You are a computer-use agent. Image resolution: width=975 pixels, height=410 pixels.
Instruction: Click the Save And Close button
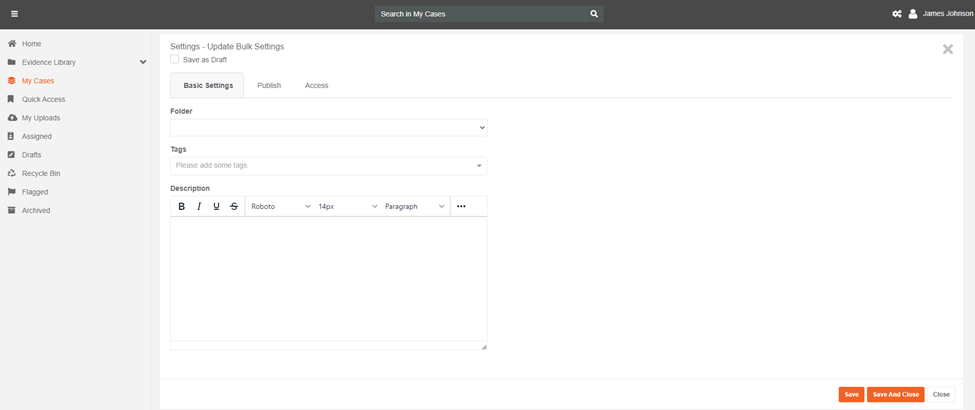tap(895, 394)
